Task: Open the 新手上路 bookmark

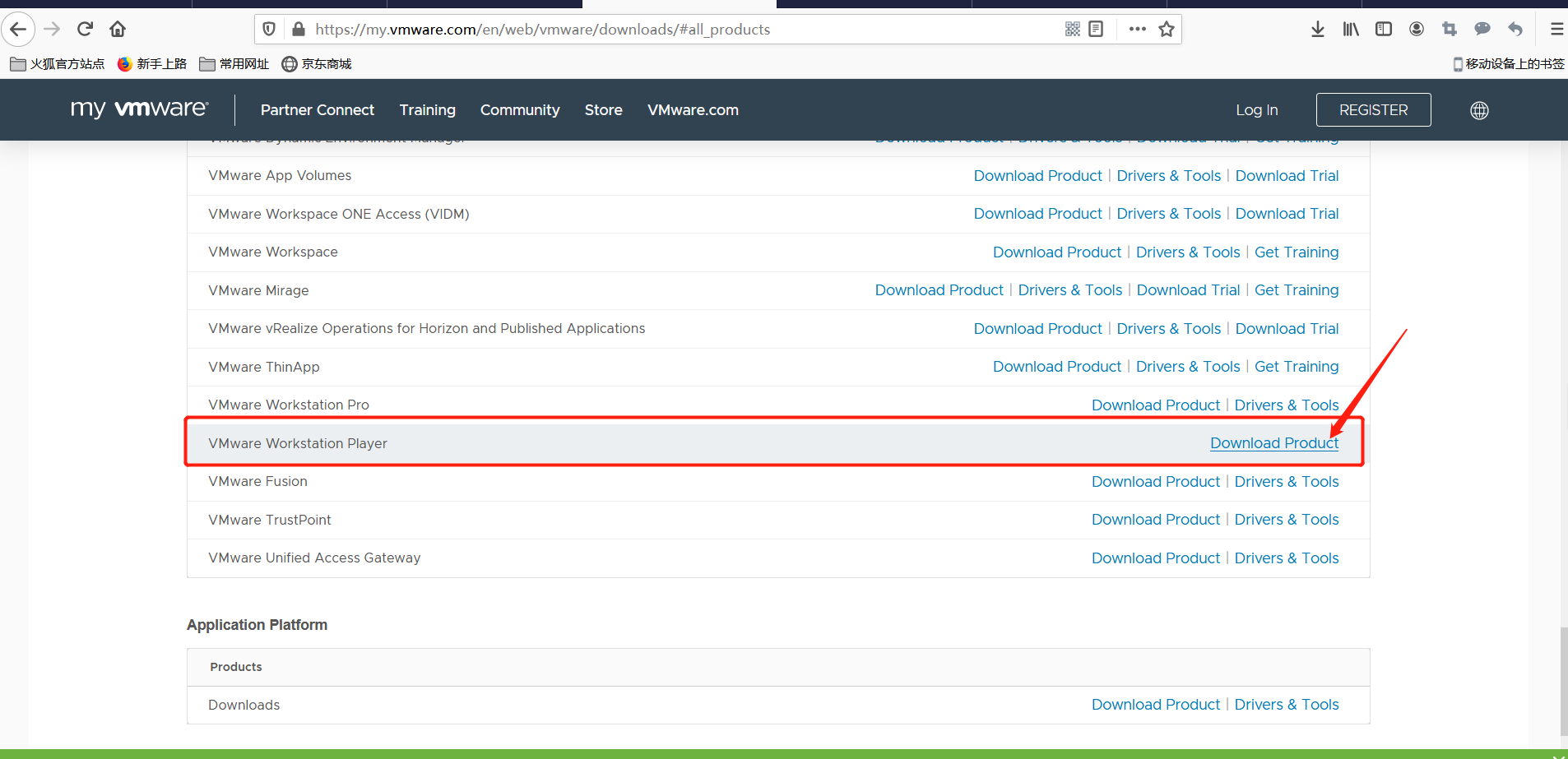Action: click(152, 64)
